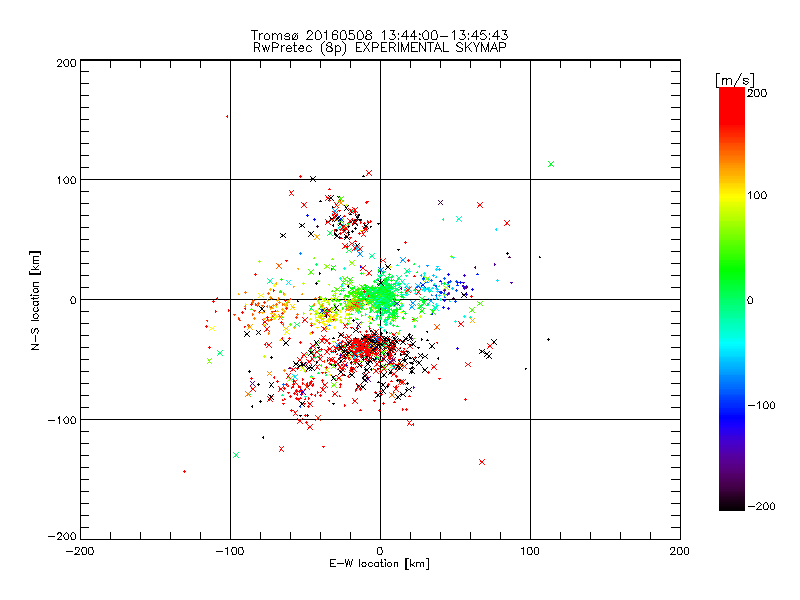Click the blue region of the colorbar
Screen dimensions: 800x600
point(732,413)
